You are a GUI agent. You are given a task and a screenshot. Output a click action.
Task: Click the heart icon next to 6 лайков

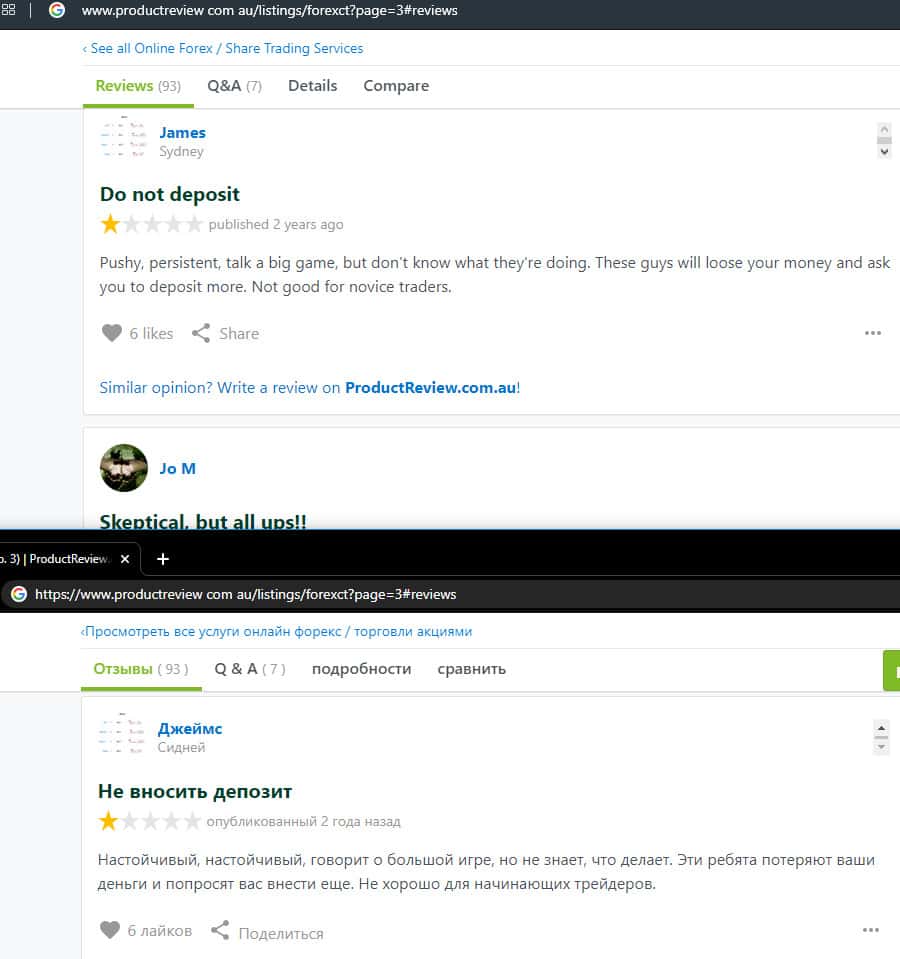(109, 930)
